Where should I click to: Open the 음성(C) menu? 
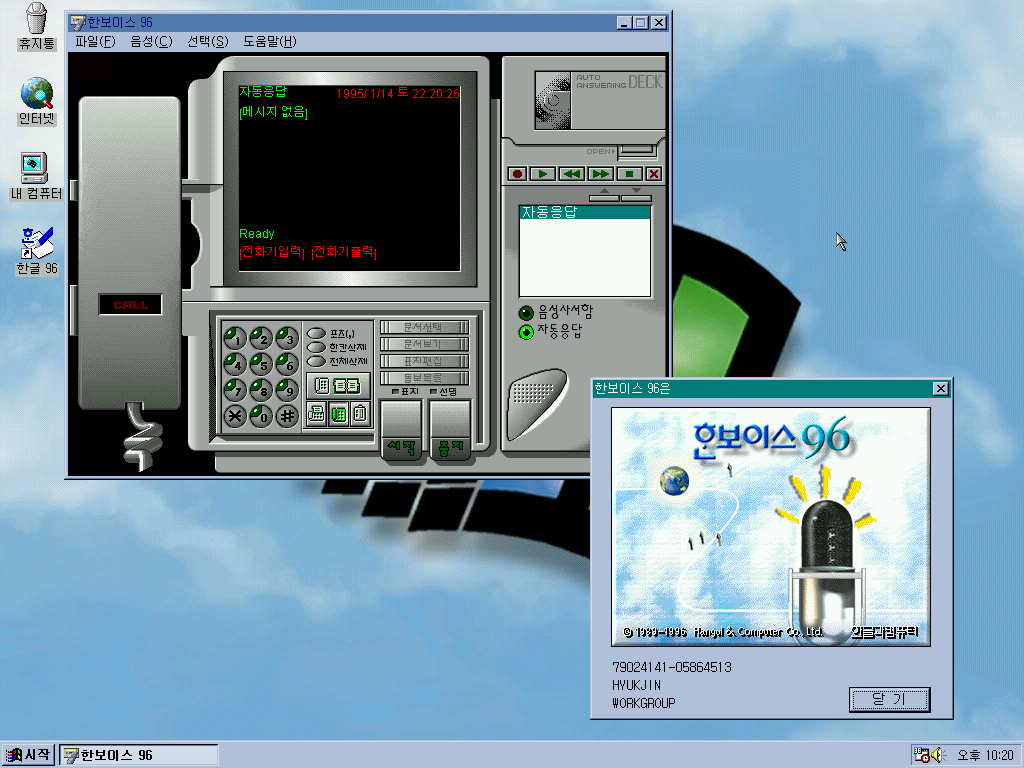pyautogui.click(x=151, y=42)
